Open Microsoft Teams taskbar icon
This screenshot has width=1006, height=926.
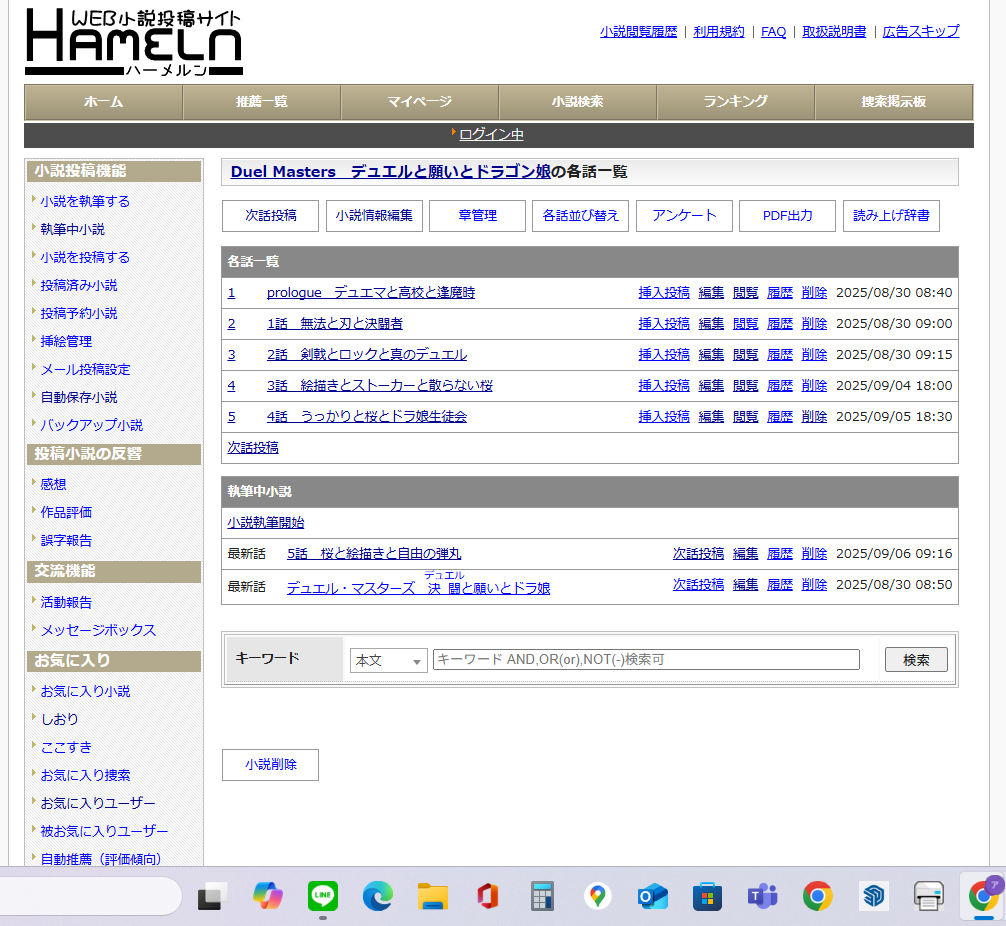(763, 896)
